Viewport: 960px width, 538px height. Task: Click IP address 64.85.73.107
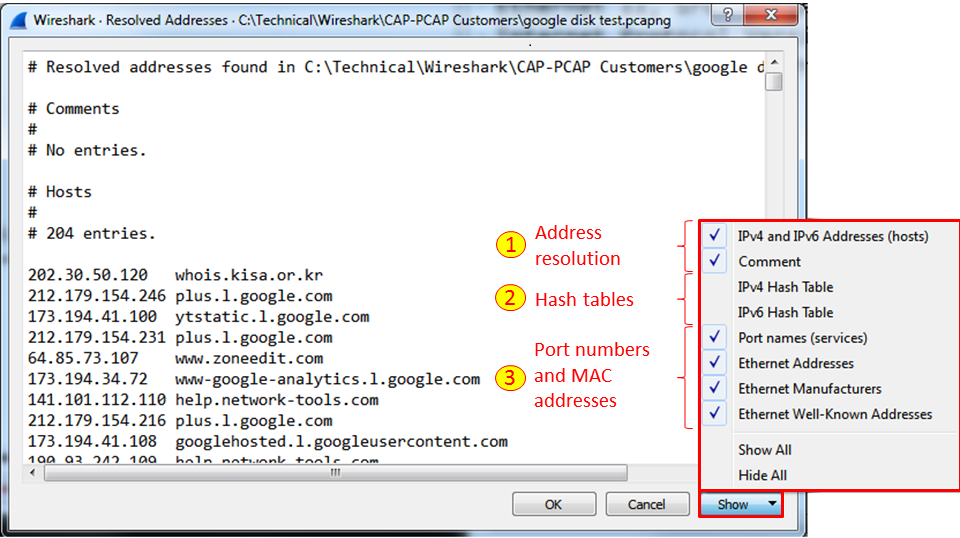(83, 359)
